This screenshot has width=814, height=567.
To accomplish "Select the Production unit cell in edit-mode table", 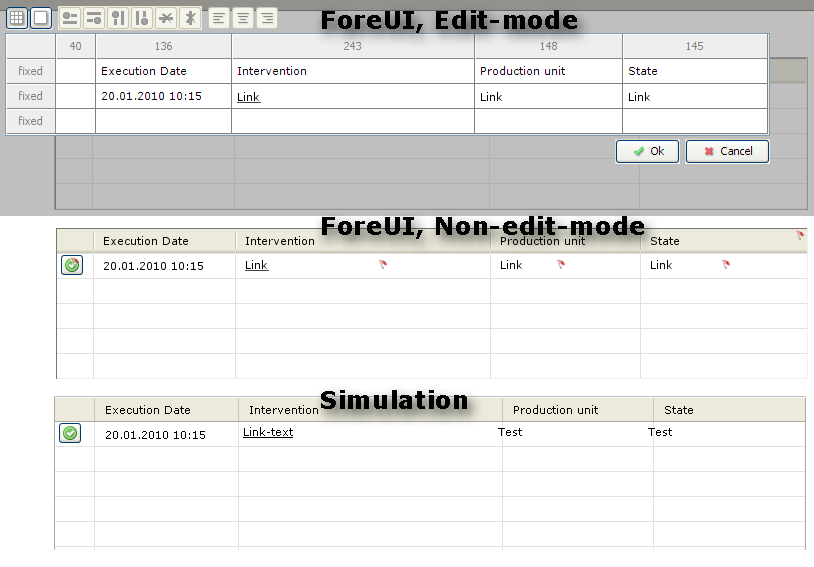I will click(548, 71).
